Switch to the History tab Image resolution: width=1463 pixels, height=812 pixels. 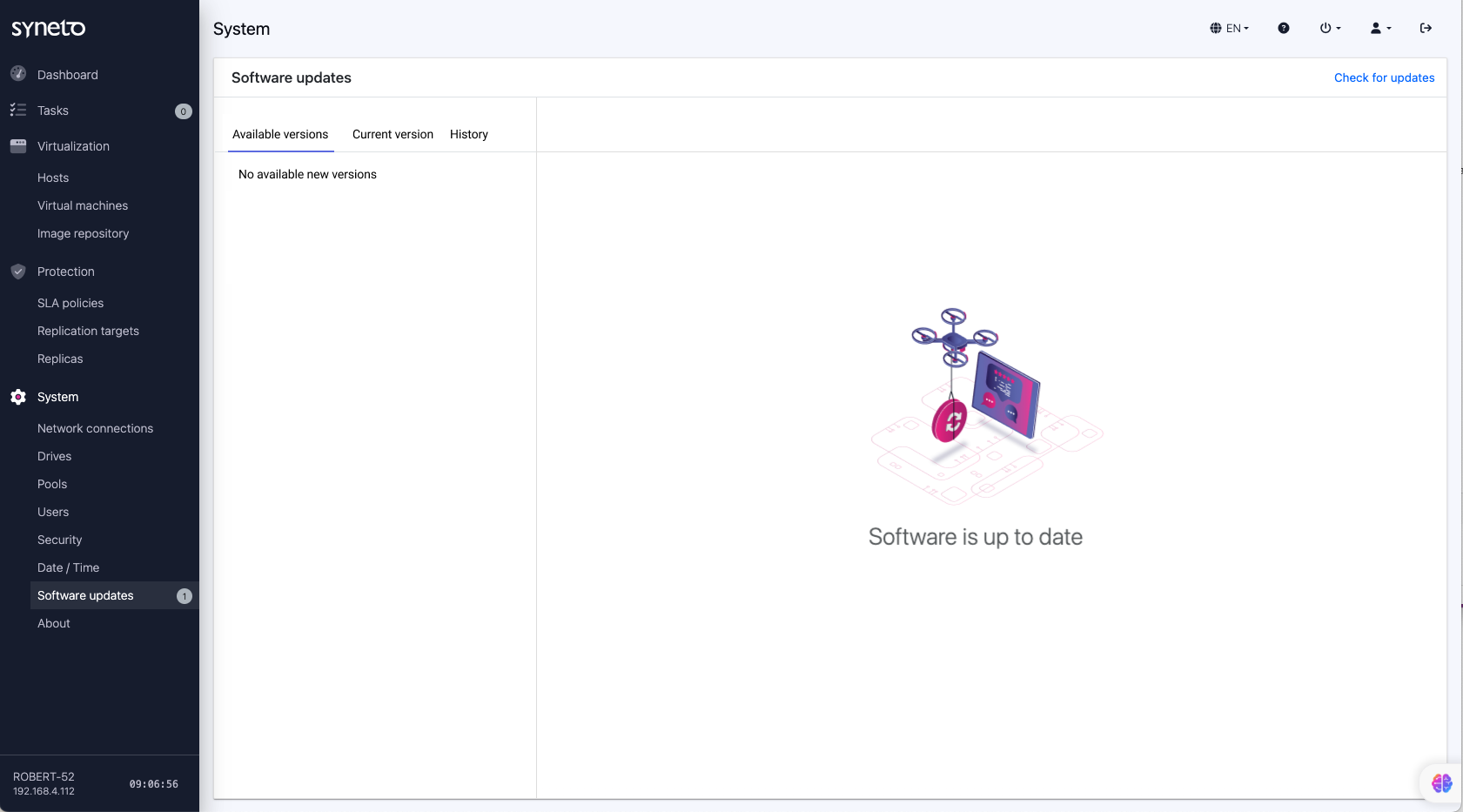[x=468, y=134]
